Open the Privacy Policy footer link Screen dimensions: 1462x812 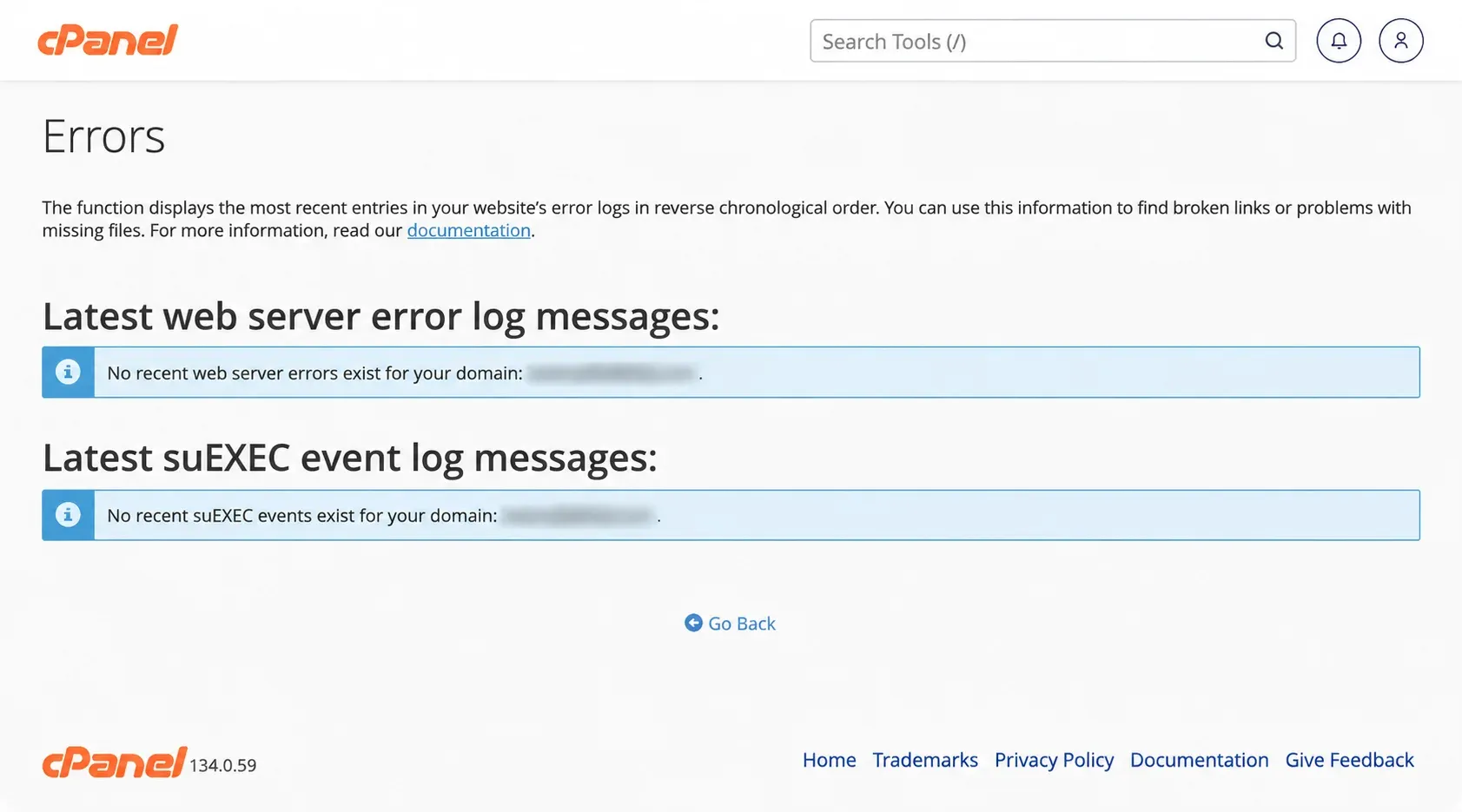click(1054, 760)
